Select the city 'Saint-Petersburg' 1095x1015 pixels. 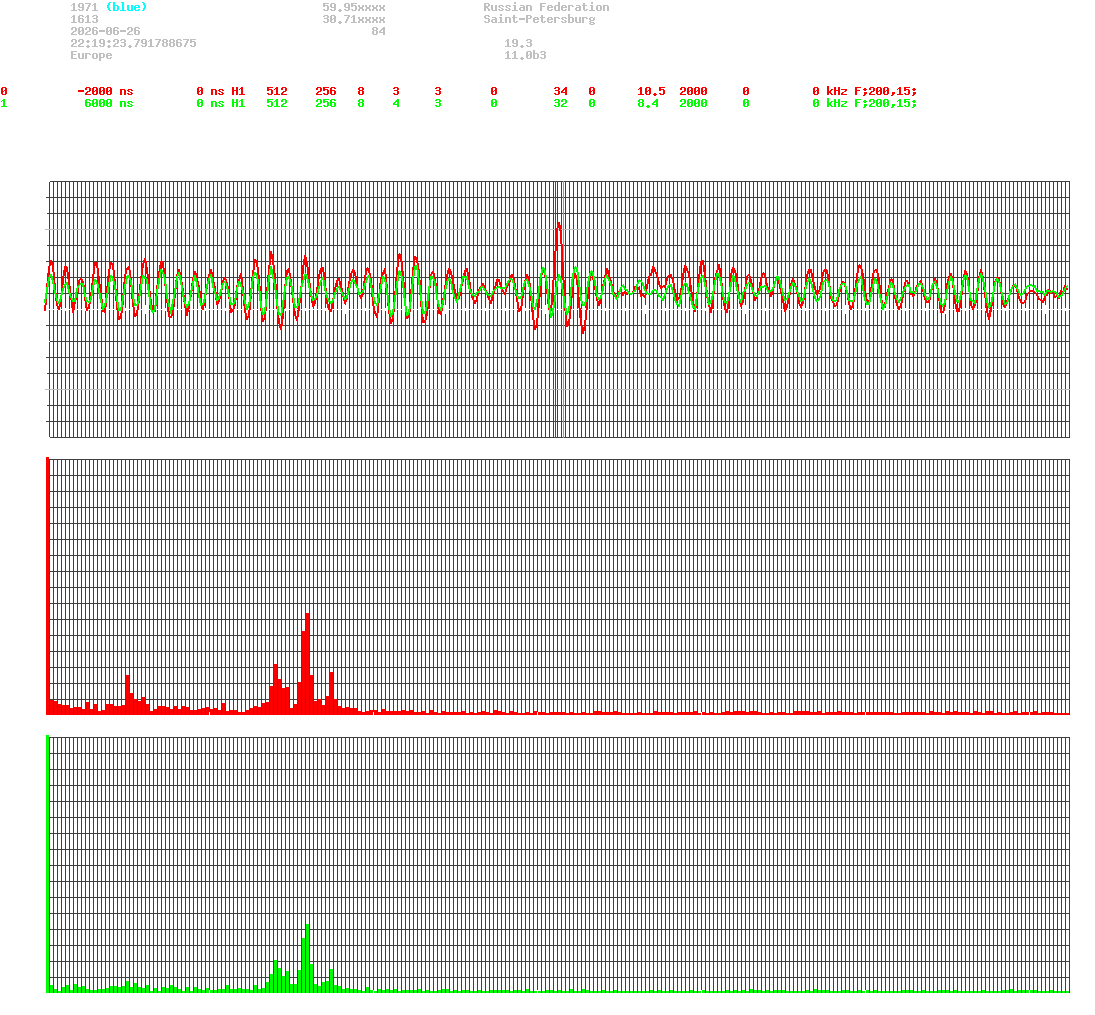point(539,20)
